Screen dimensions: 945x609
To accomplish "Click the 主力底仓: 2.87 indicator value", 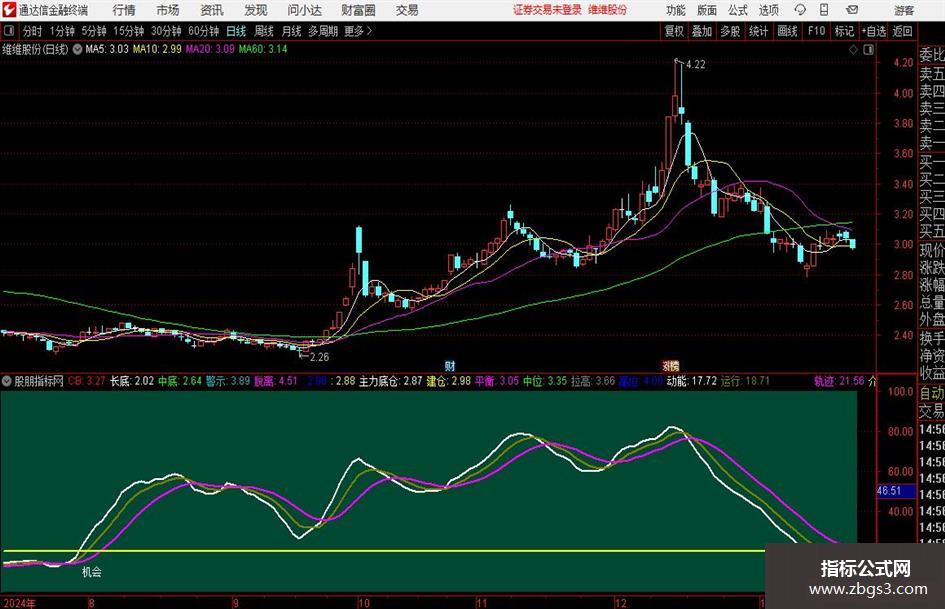I will point(391,381).
